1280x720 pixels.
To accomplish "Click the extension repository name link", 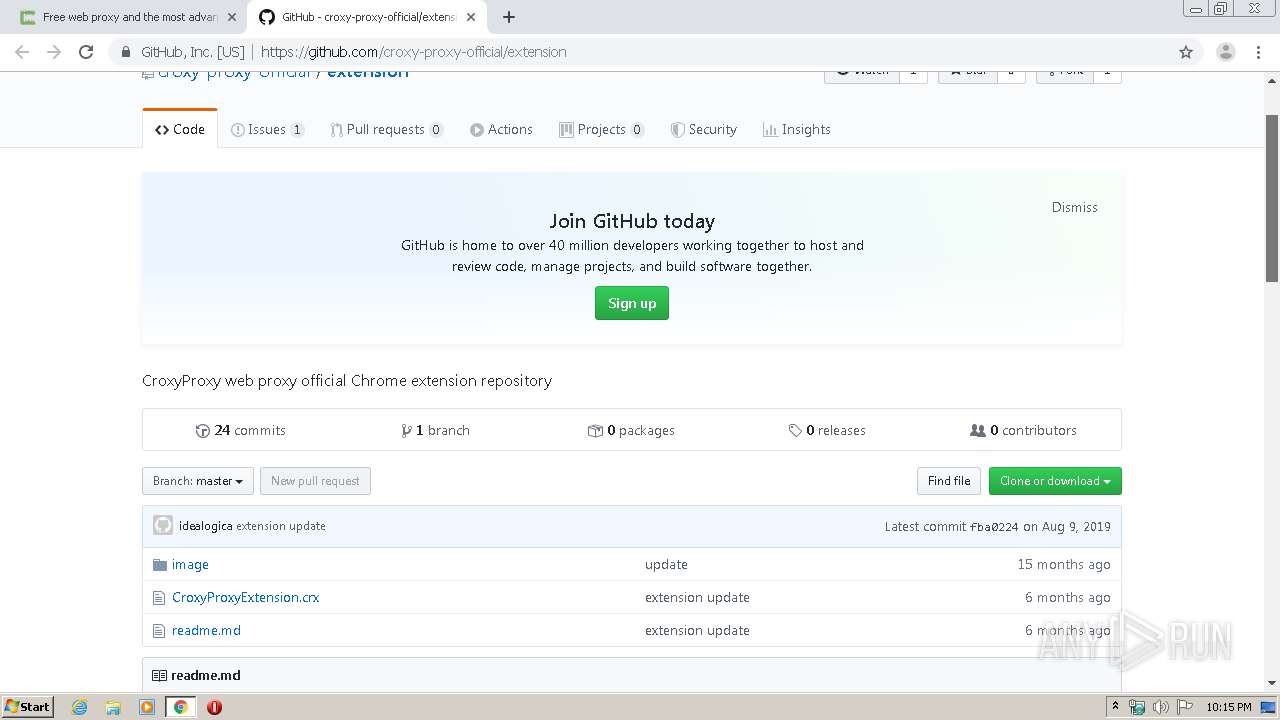I will tap(367, 72).
